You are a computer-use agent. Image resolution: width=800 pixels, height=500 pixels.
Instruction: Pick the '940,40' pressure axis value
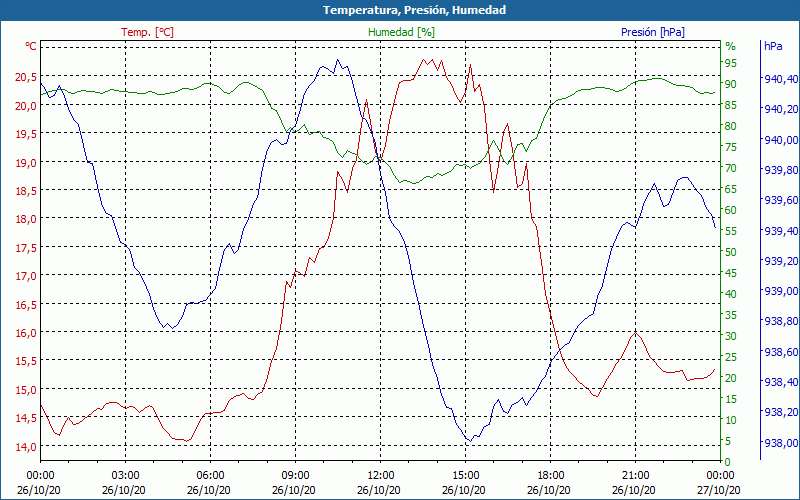780,79
